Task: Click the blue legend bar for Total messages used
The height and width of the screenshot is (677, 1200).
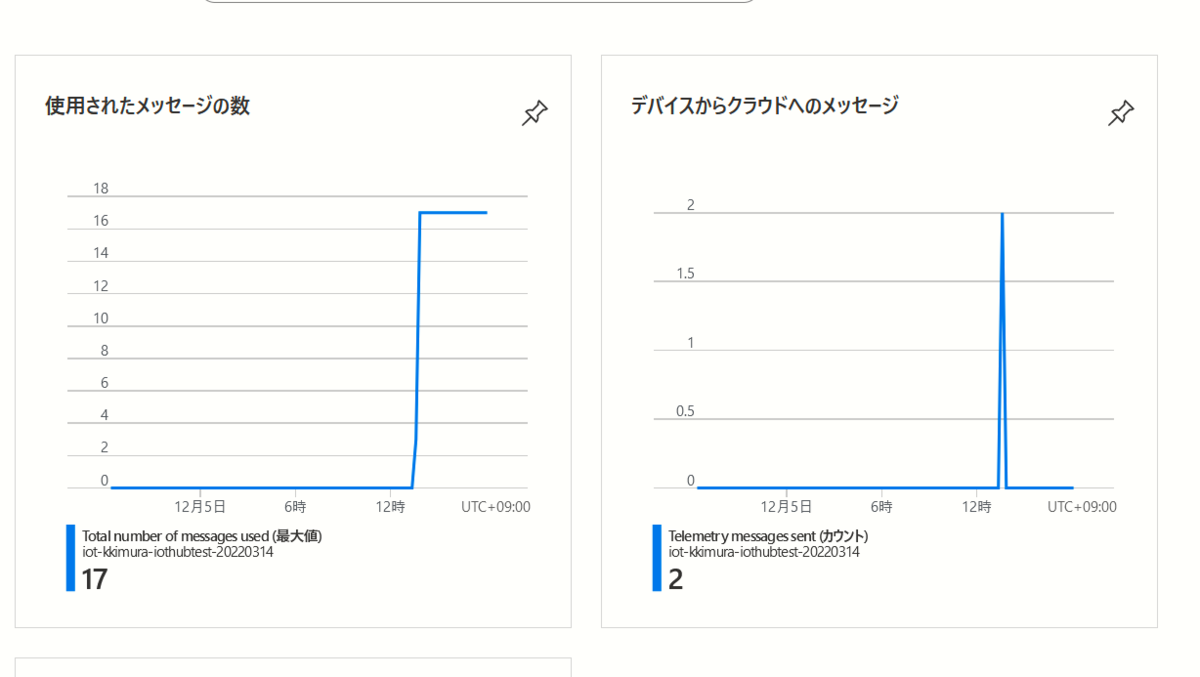Action: [70, 558]
